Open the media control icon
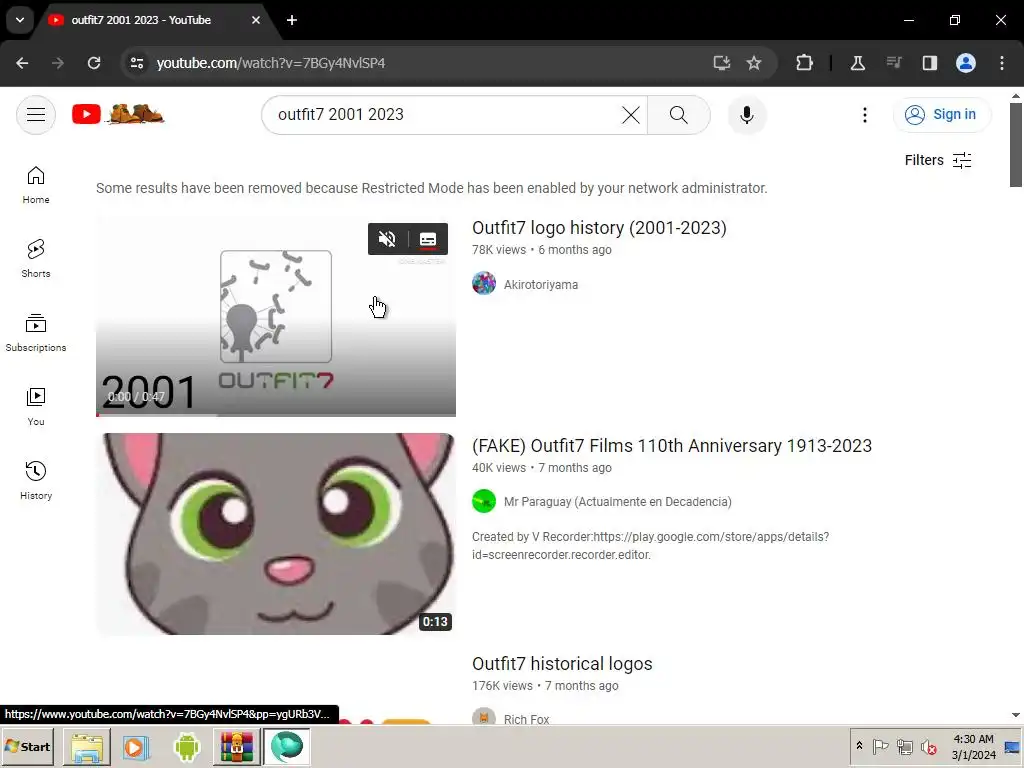 893,63
